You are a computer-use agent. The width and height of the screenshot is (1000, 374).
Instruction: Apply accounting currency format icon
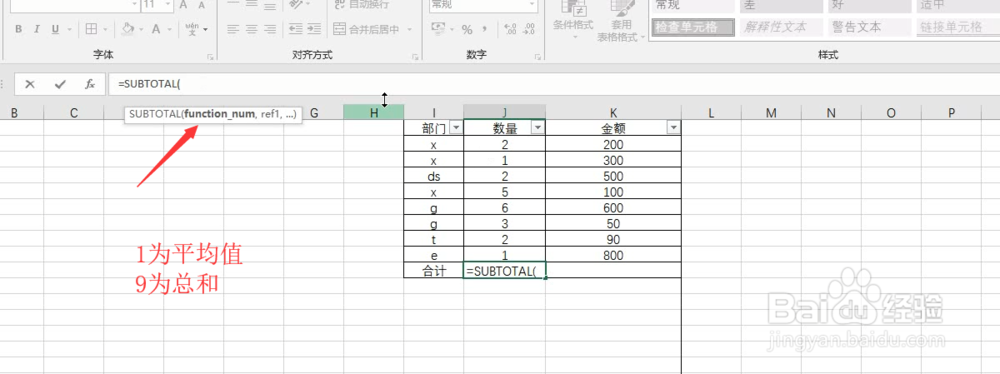click(x=438, y=29)
